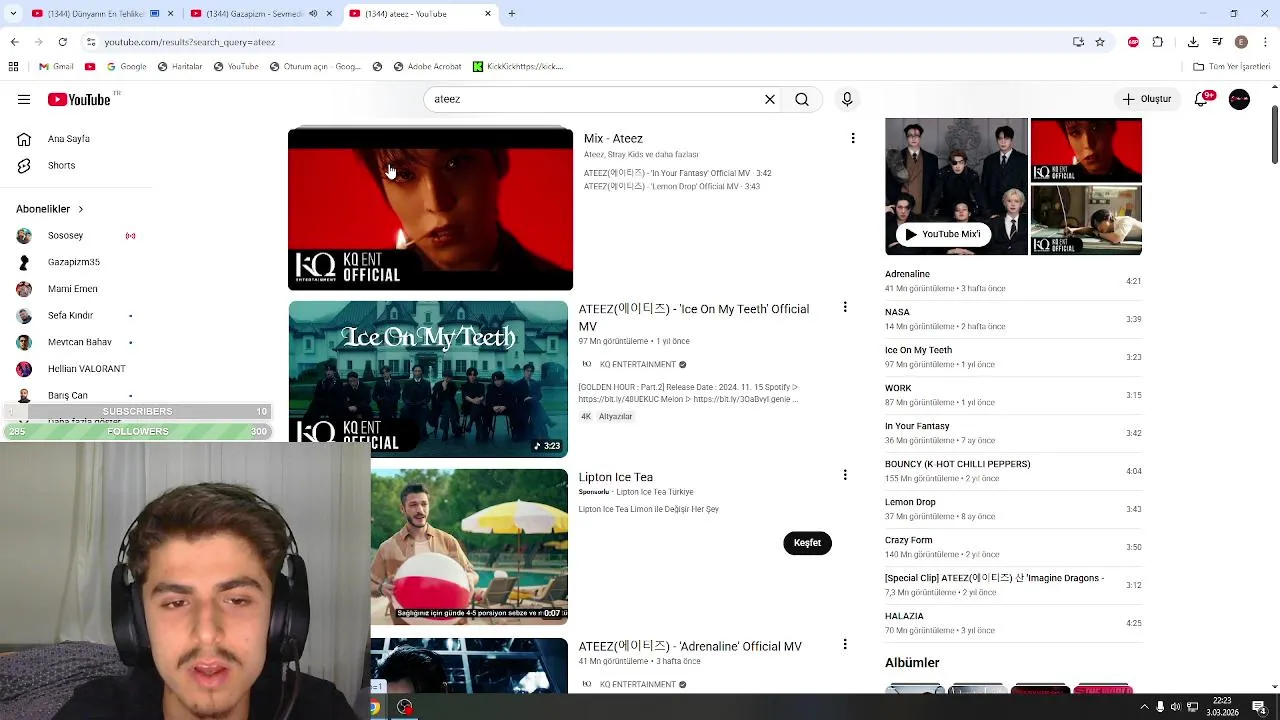The image size is (1280, 720).
Task: Open the 'Adrenaline' Official MV title
Action: [690, 646]
